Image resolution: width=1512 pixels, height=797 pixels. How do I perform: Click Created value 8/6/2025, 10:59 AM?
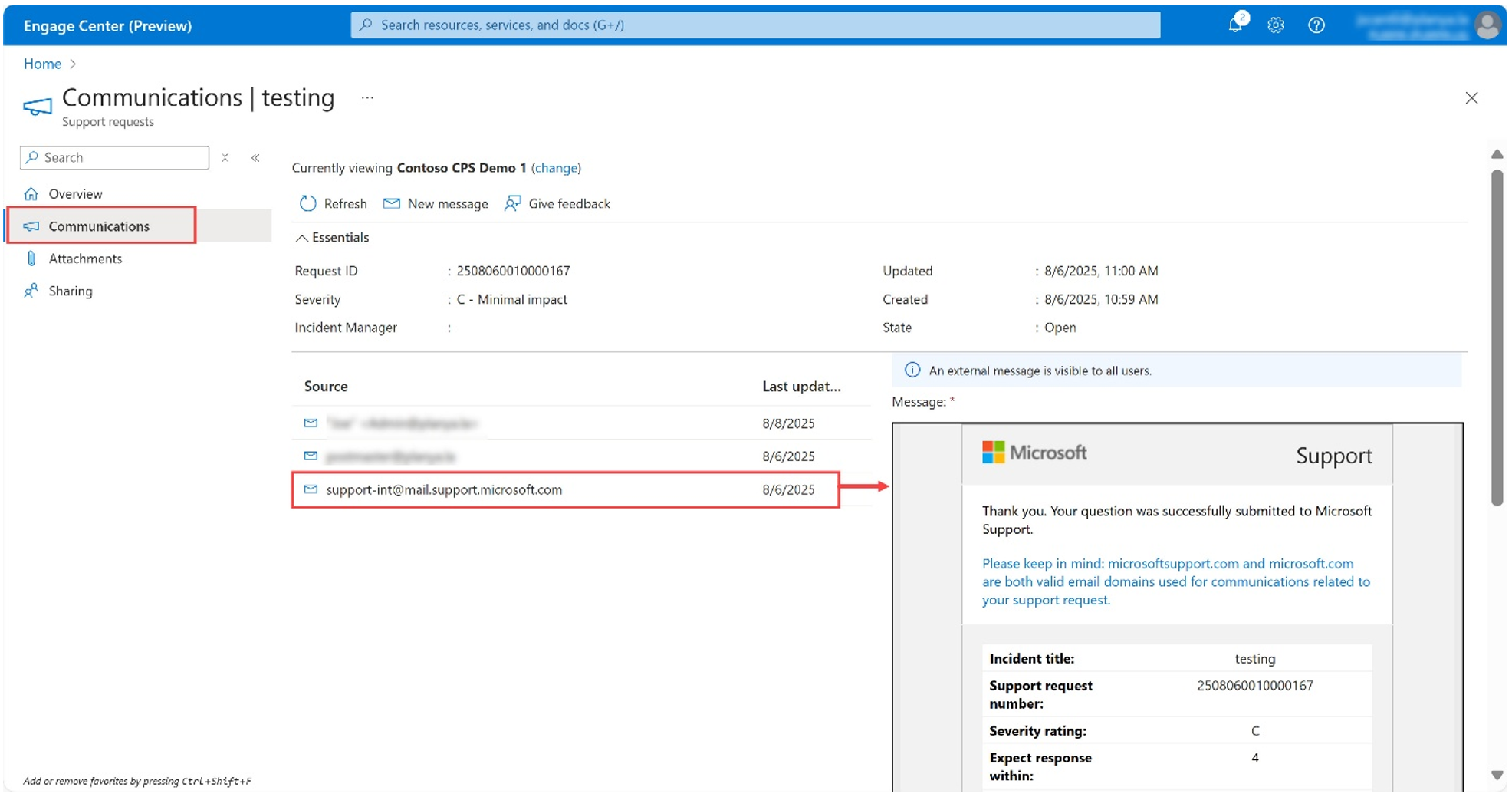(x=1101, y=299)
